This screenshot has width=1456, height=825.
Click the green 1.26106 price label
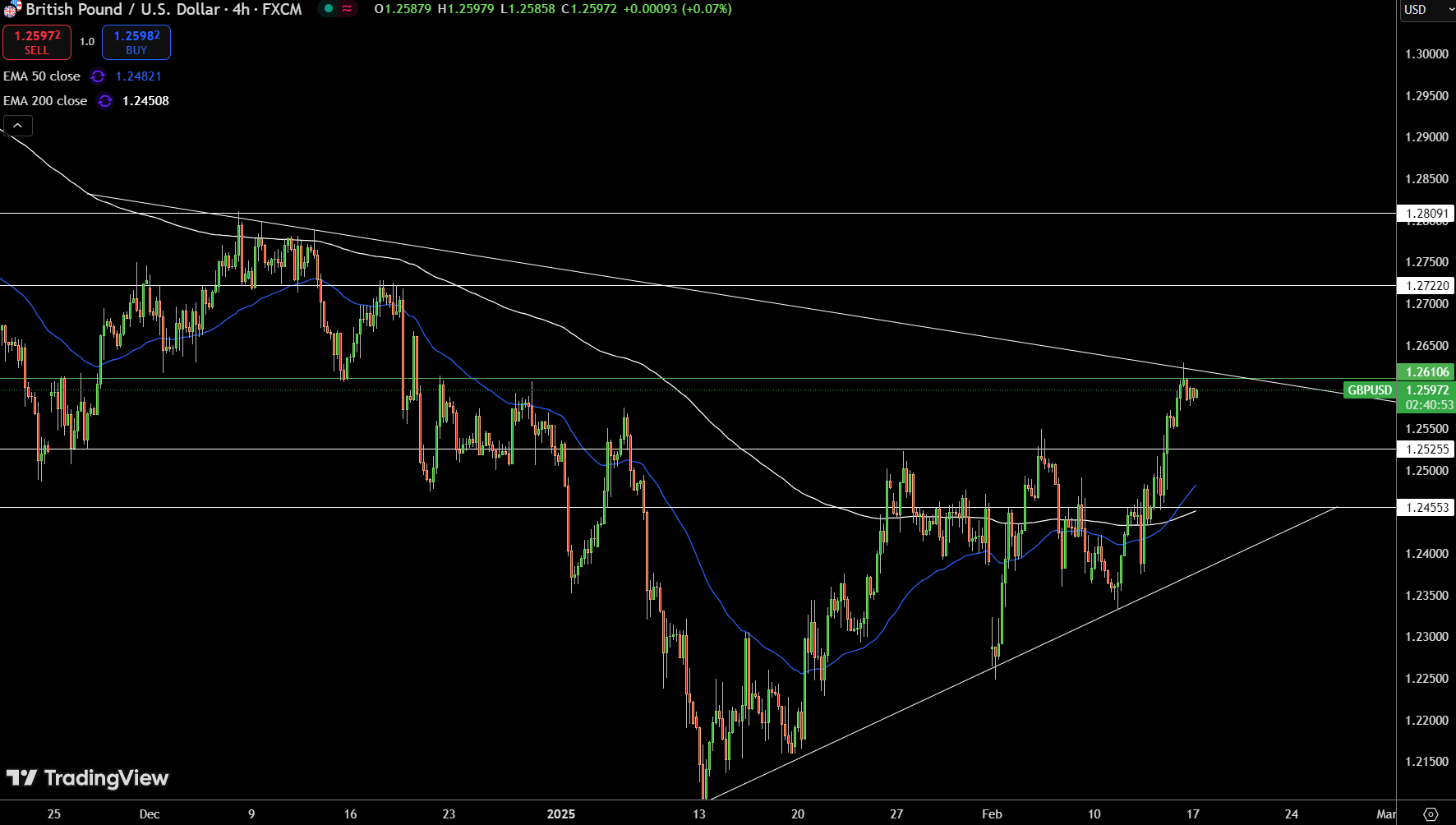(1426, 372)
